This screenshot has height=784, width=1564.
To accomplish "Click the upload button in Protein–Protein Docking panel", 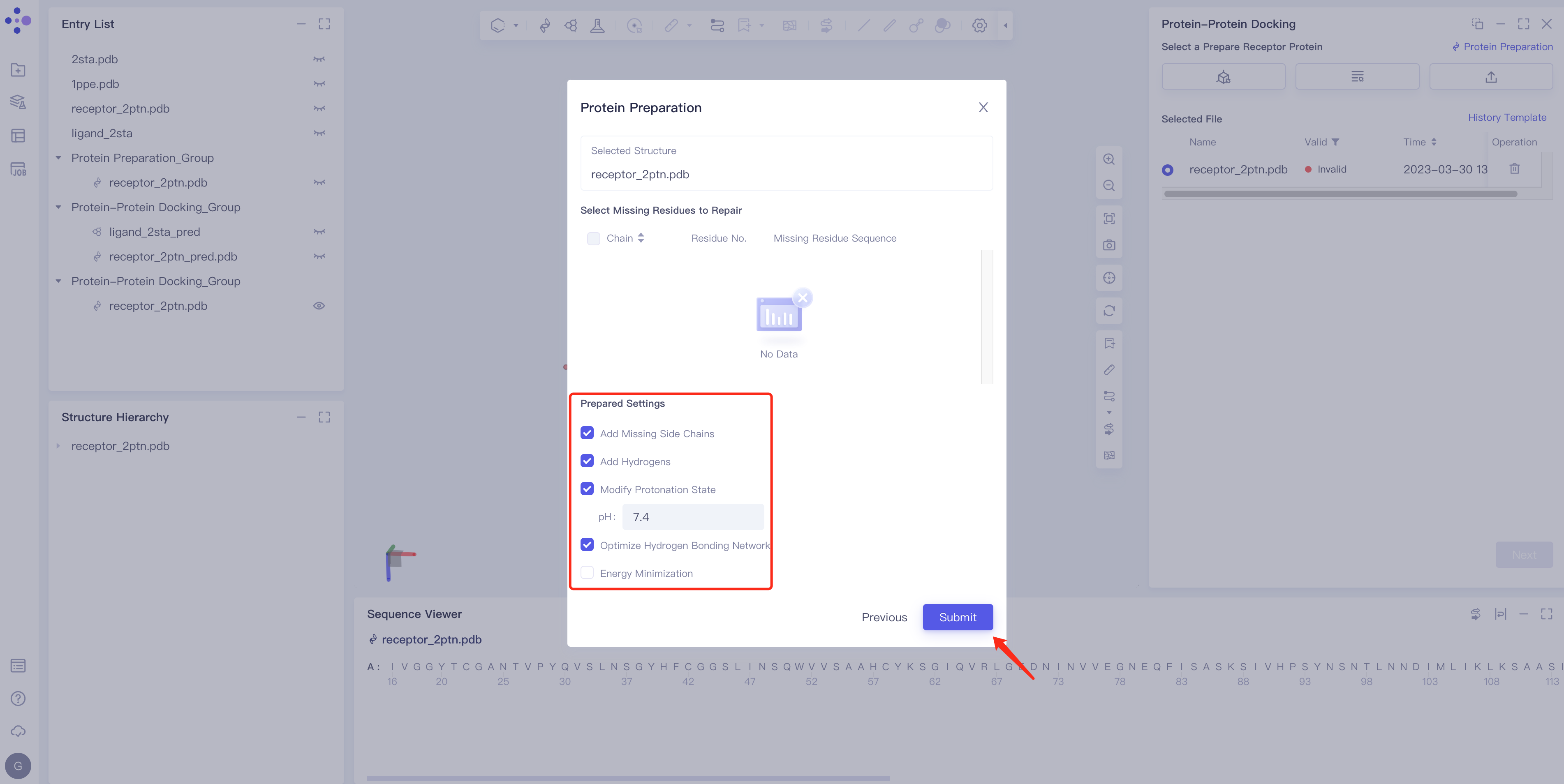I will click(x=1490, y=76).
